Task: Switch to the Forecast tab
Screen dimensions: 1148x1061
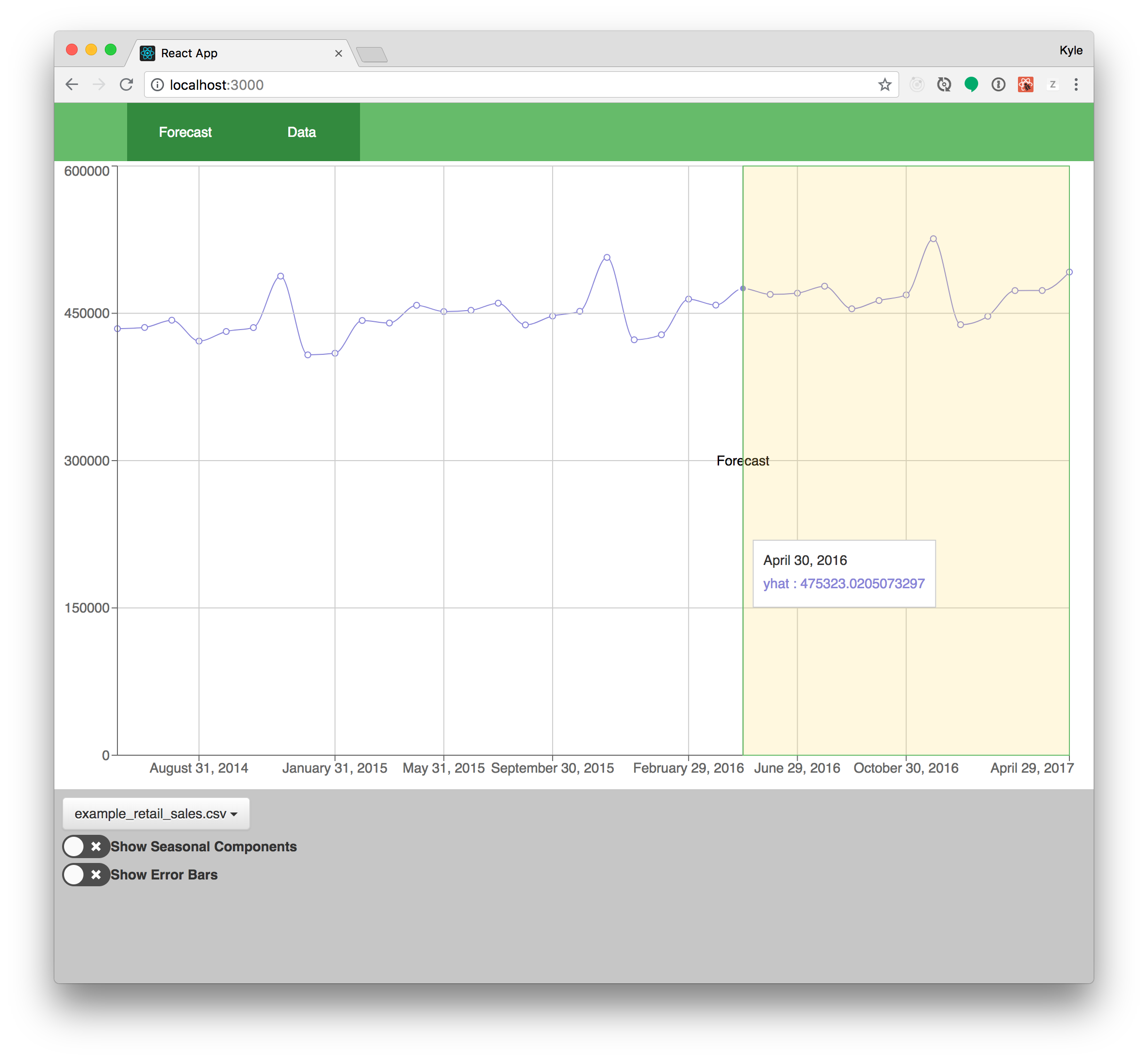Action: pos(185,132)
